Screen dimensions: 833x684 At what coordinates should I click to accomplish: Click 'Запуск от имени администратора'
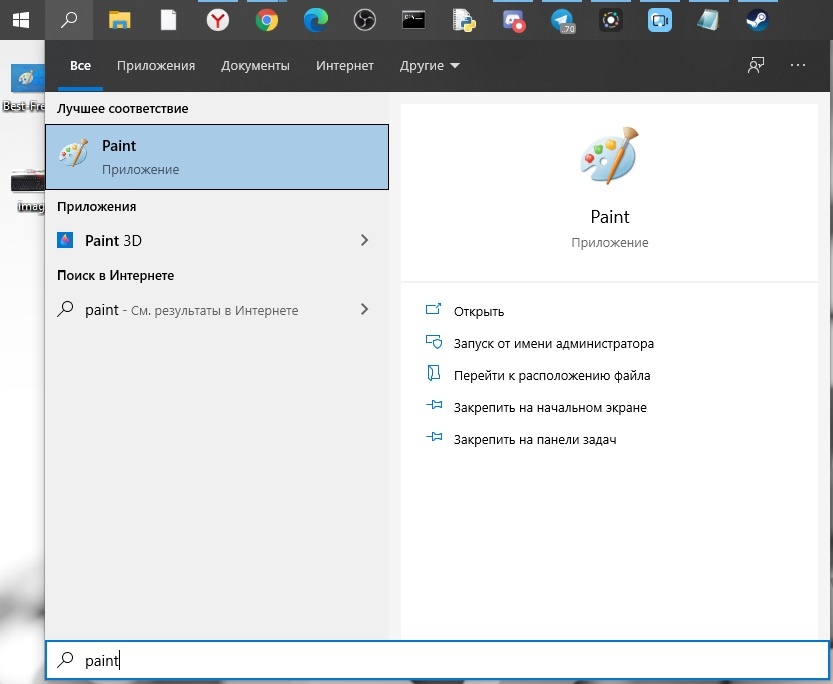pyautogui.click(x=554, y=344)
